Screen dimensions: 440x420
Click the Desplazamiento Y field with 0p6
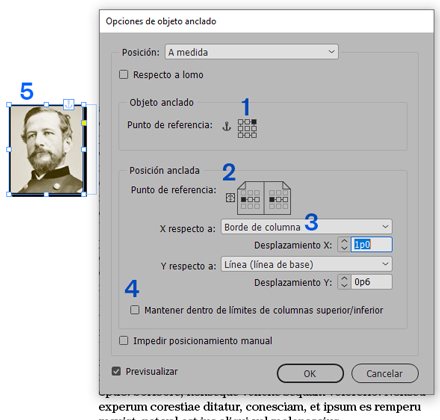[x=372, y=282]
